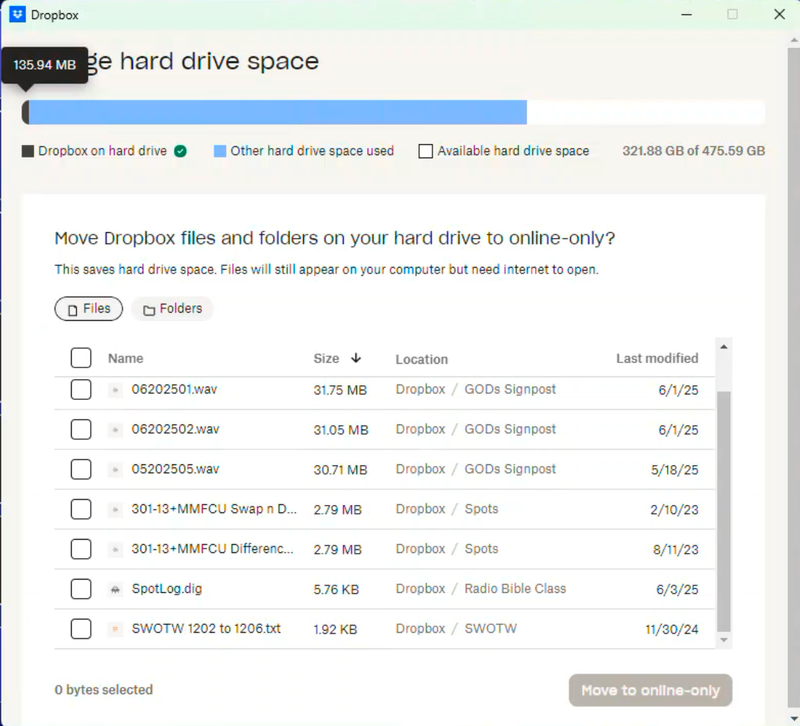
Task: Switch to the Folders tab
Action: (172, 309)
